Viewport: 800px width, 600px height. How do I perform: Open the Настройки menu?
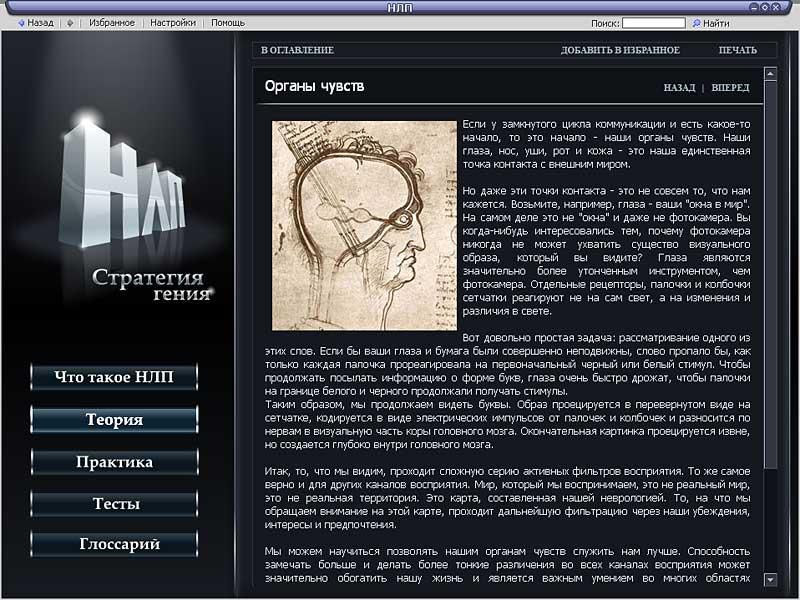[x=173, y=22]
